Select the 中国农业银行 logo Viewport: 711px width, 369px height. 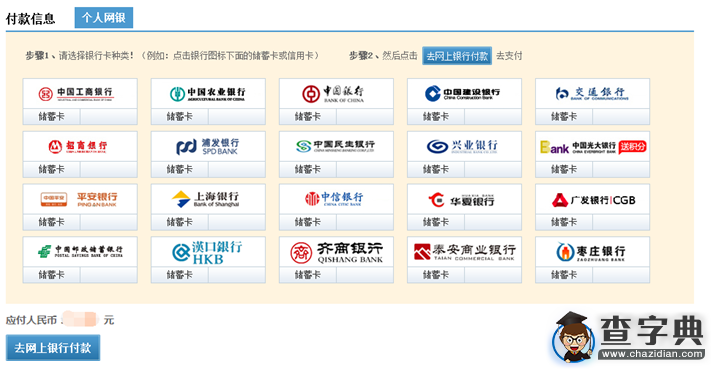click(208, 93)
